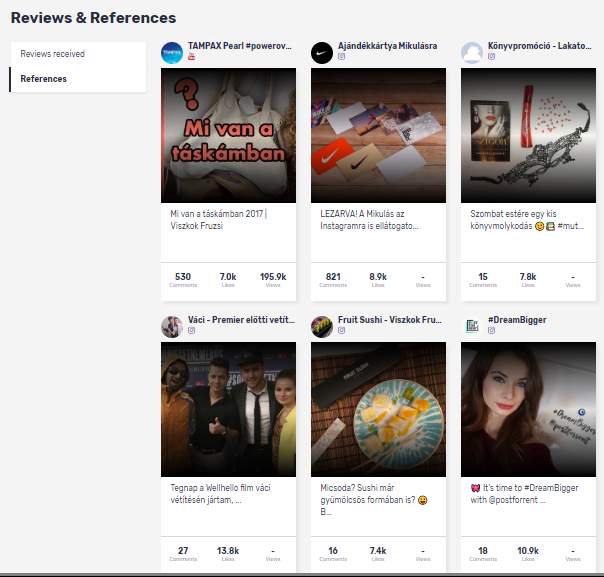
Task: Click caption 'Tegnap a Wellhello film váci...'
Action: point(220,494)
